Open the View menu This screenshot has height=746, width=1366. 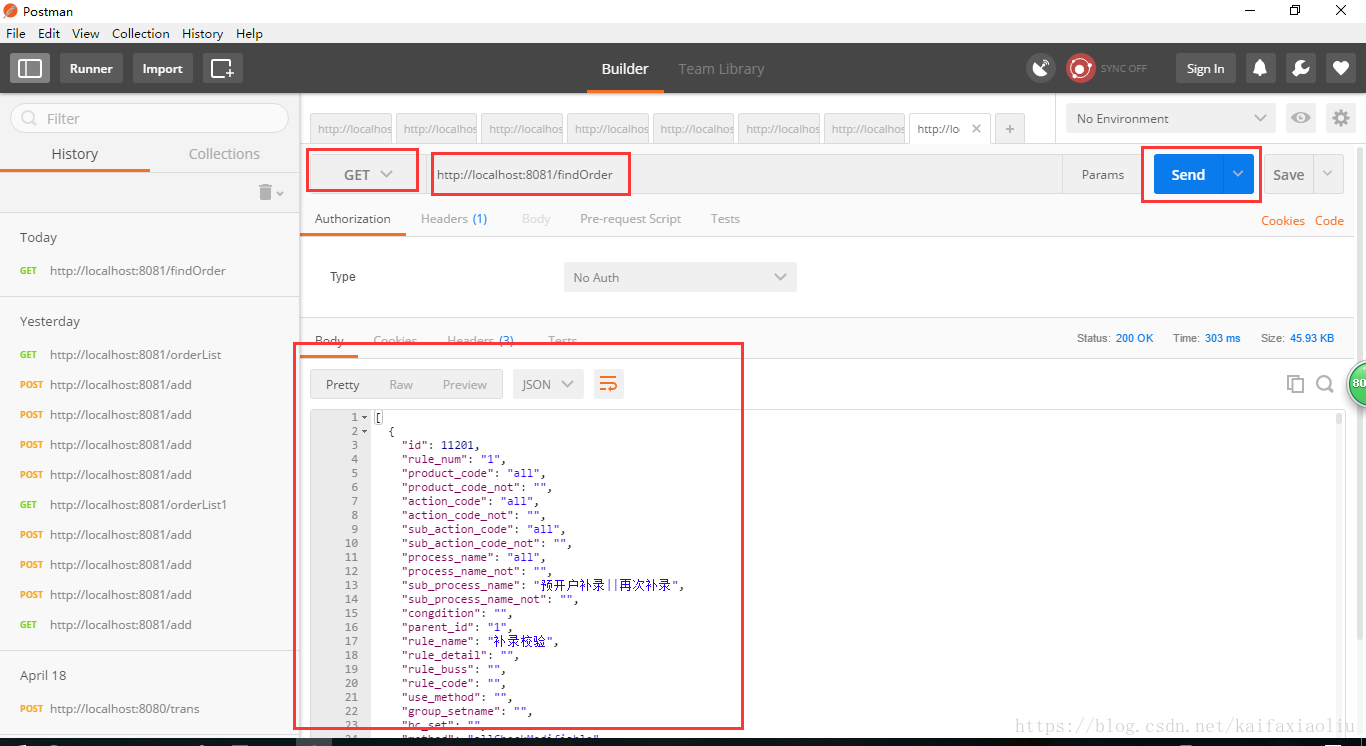[86, 33]
